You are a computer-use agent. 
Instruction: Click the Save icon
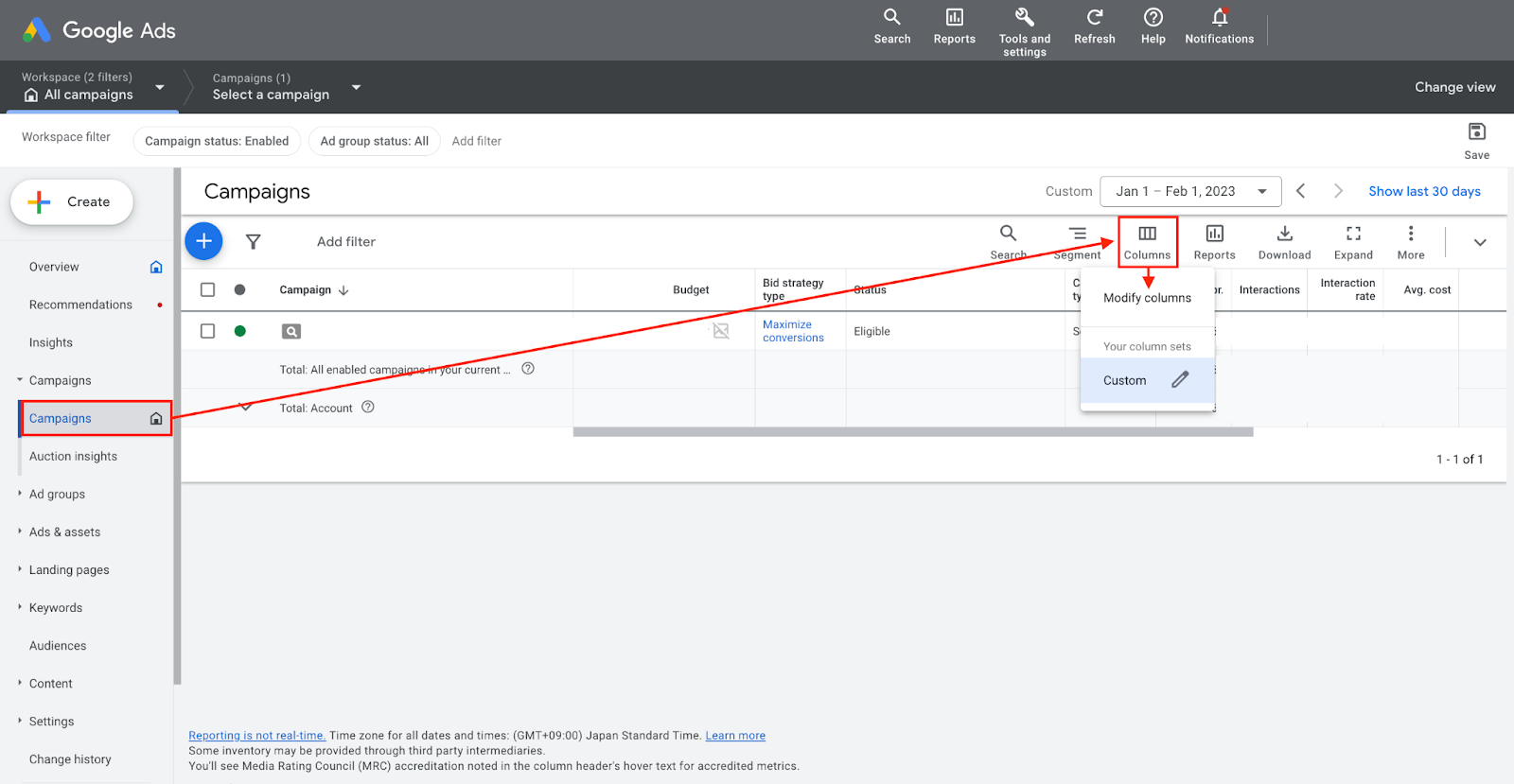[x=1476, y=131]
